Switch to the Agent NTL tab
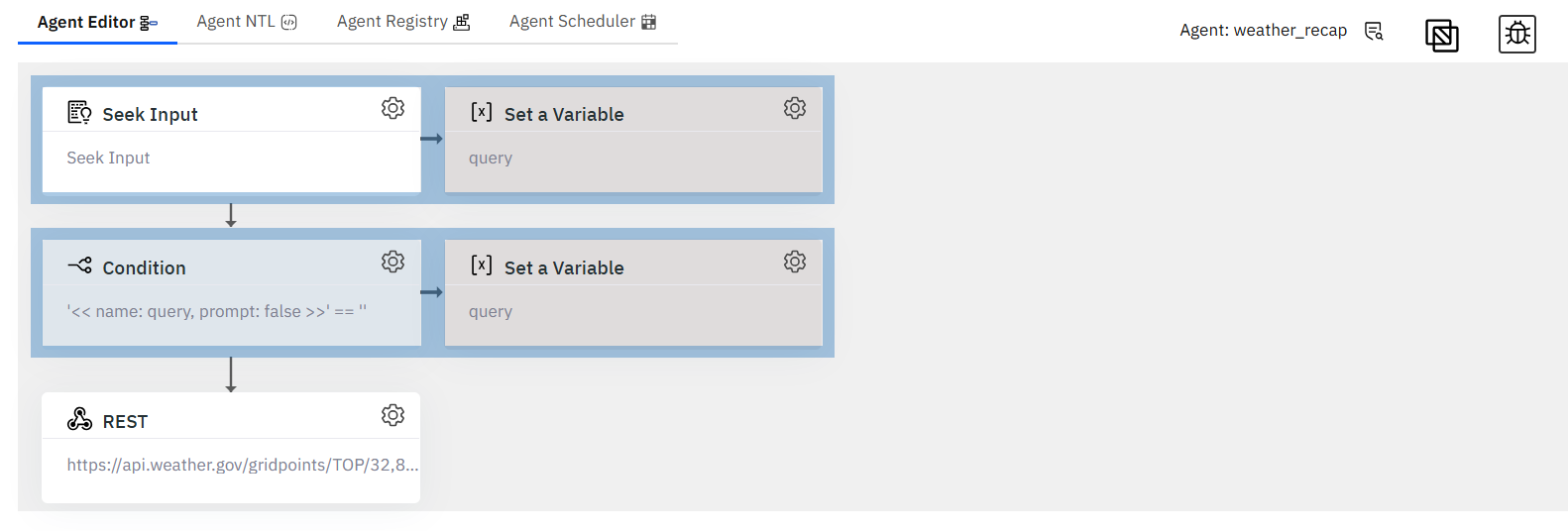The image size is (1568, 531). click(x=247, y=22)
